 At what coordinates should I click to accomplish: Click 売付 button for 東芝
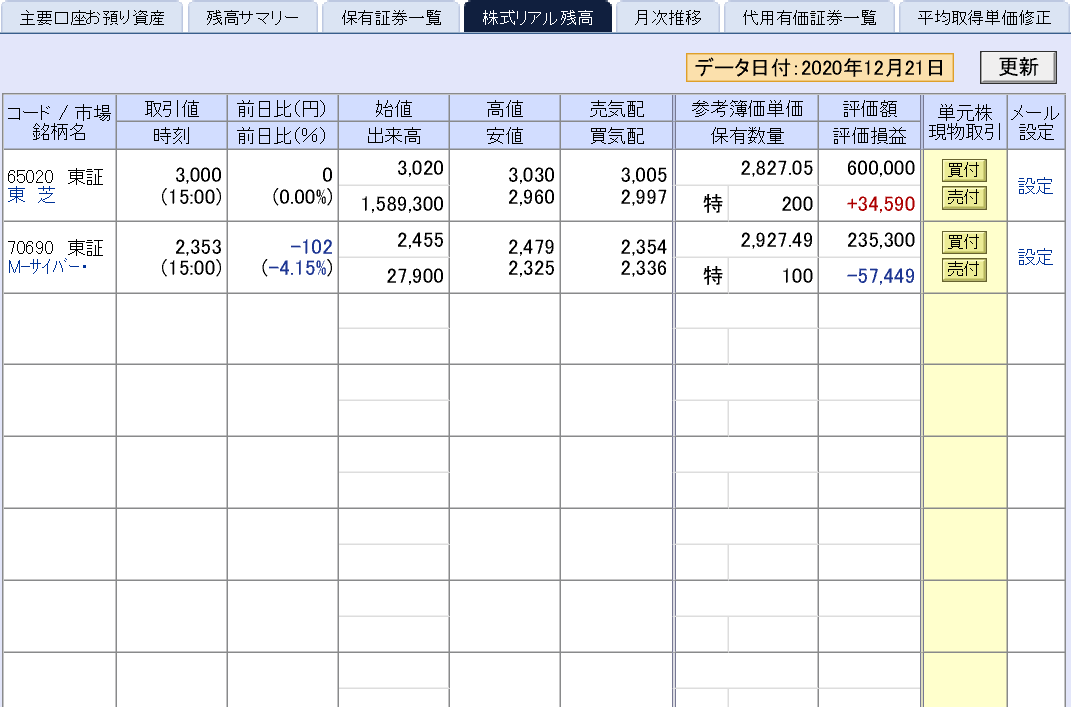[x=964, y=197]
